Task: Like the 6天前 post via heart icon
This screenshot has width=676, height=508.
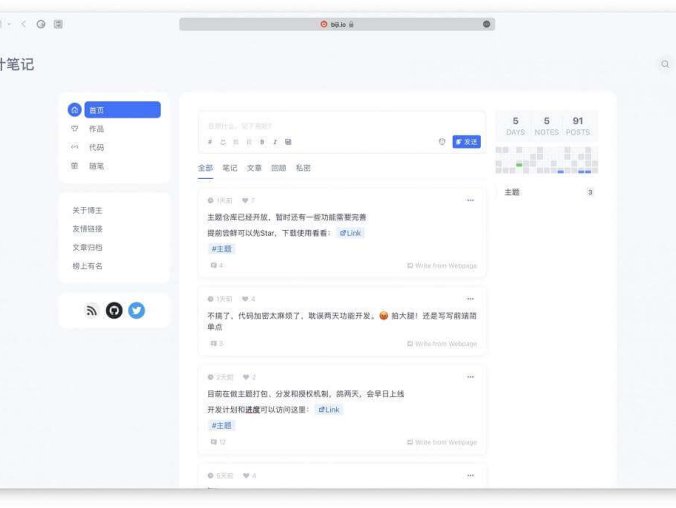Action: point(246,476)
